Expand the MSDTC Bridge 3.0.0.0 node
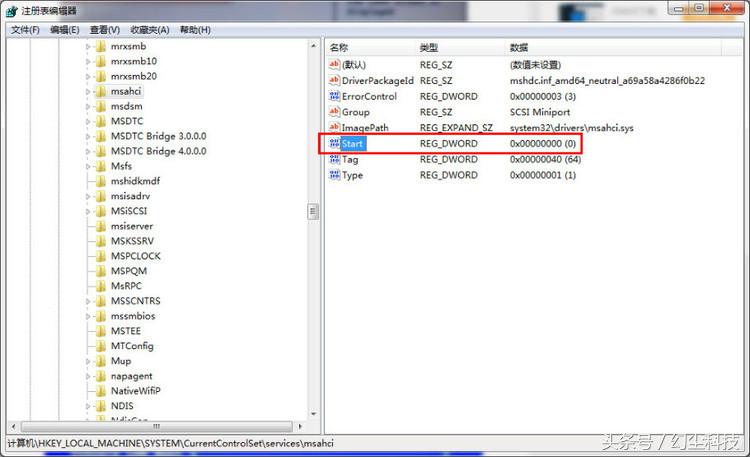Viewport: 750px width, 457px height. [88, 136]
